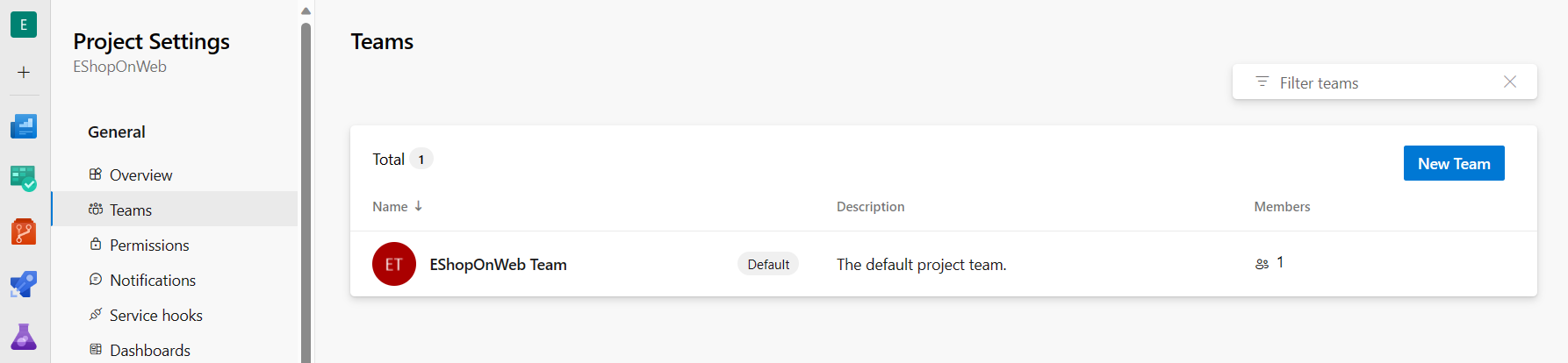Click the New Team button
Viewport: 1568px width, 363px height.
click(x=1453, y=163)
